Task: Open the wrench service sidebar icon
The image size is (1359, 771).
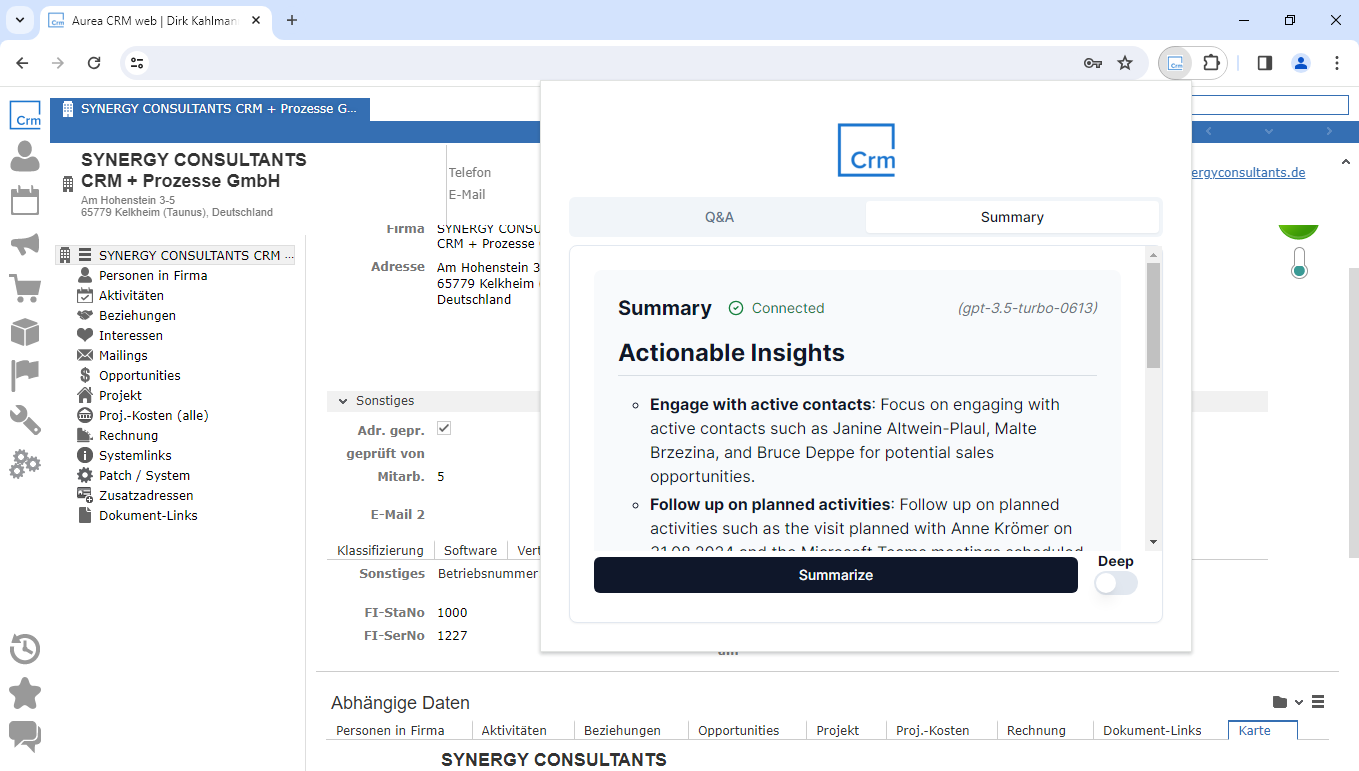Action: 25,420
